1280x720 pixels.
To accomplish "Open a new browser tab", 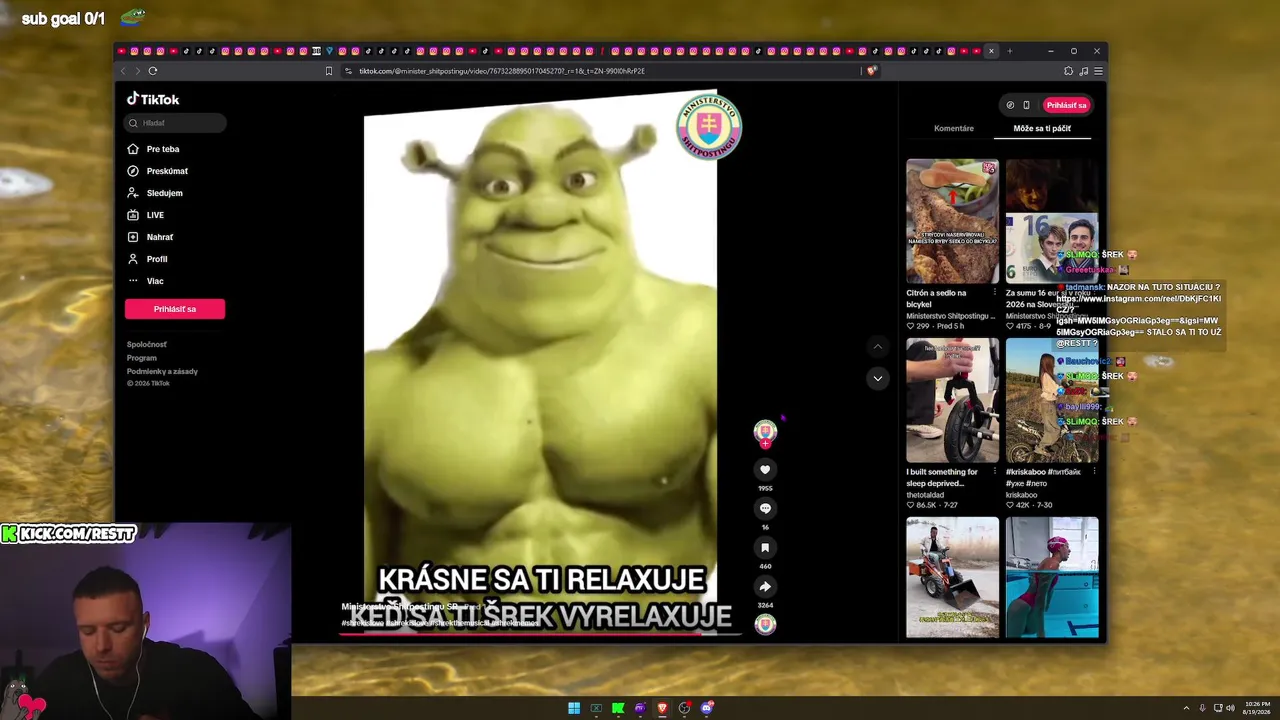I will pos(1009,51).
